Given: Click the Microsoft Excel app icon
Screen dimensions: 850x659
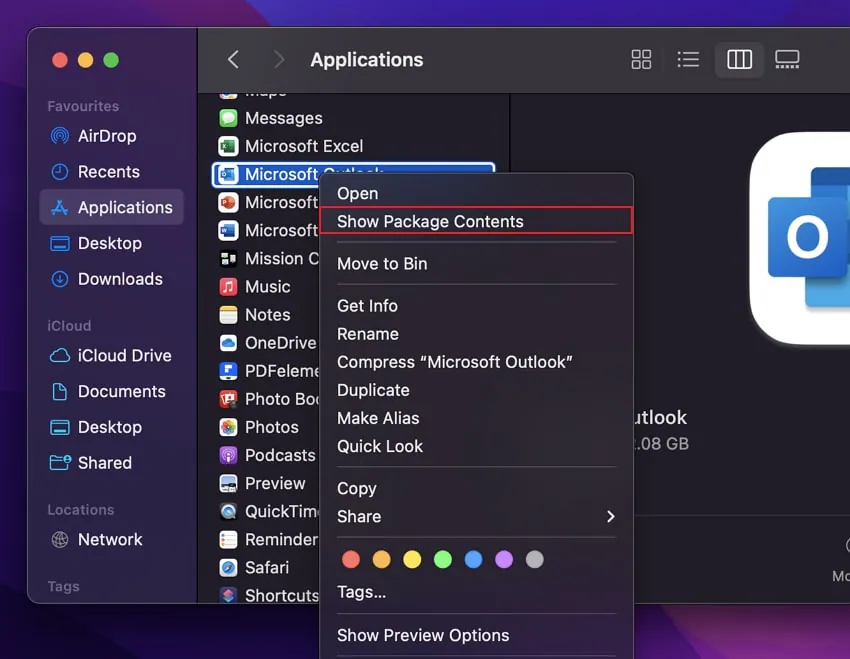Looking at the screenshot, I should pyautogui.click(x=228, y=146).
